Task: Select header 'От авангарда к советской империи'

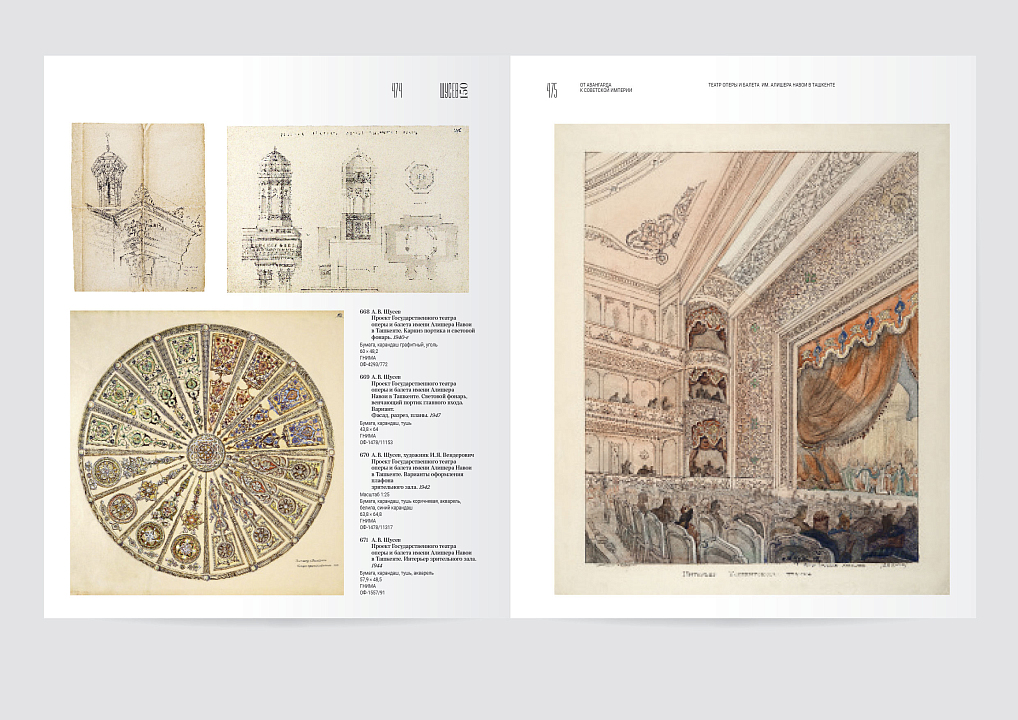Action: [606, 88]
